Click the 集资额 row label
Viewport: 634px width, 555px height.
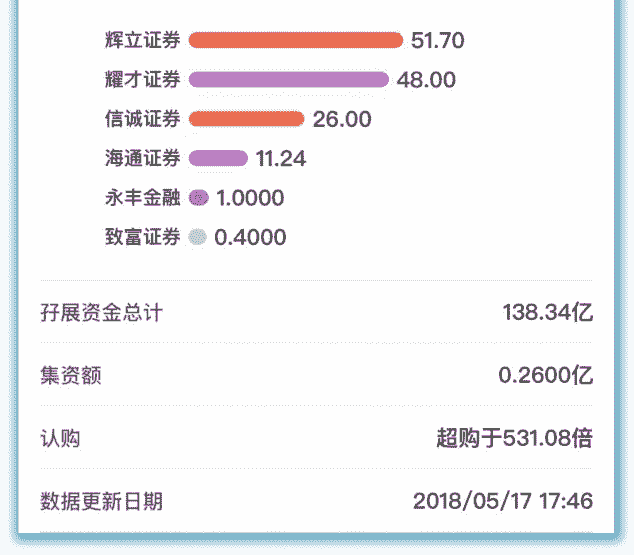71,376
